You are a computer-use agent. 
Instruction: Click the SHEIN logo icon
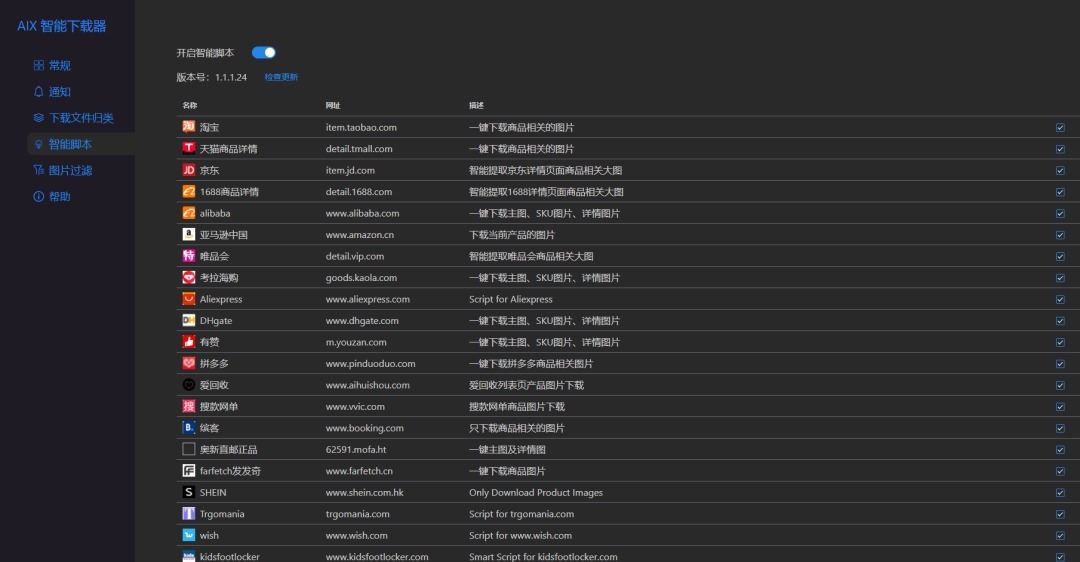pyautogui.click(x=188, y=492)
